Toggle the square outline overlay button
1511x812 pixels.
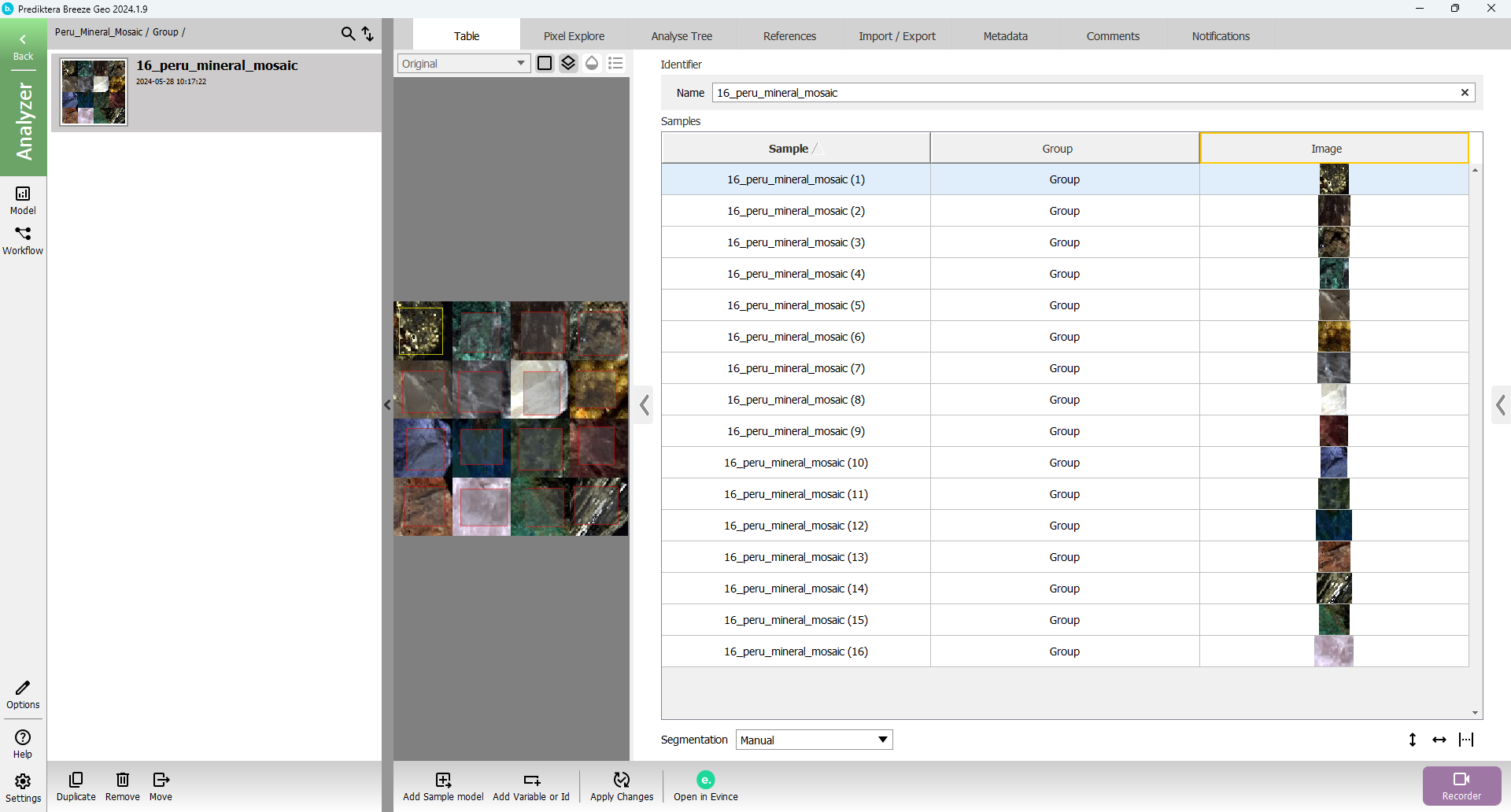pyautogui.click(x=545, y=63)
